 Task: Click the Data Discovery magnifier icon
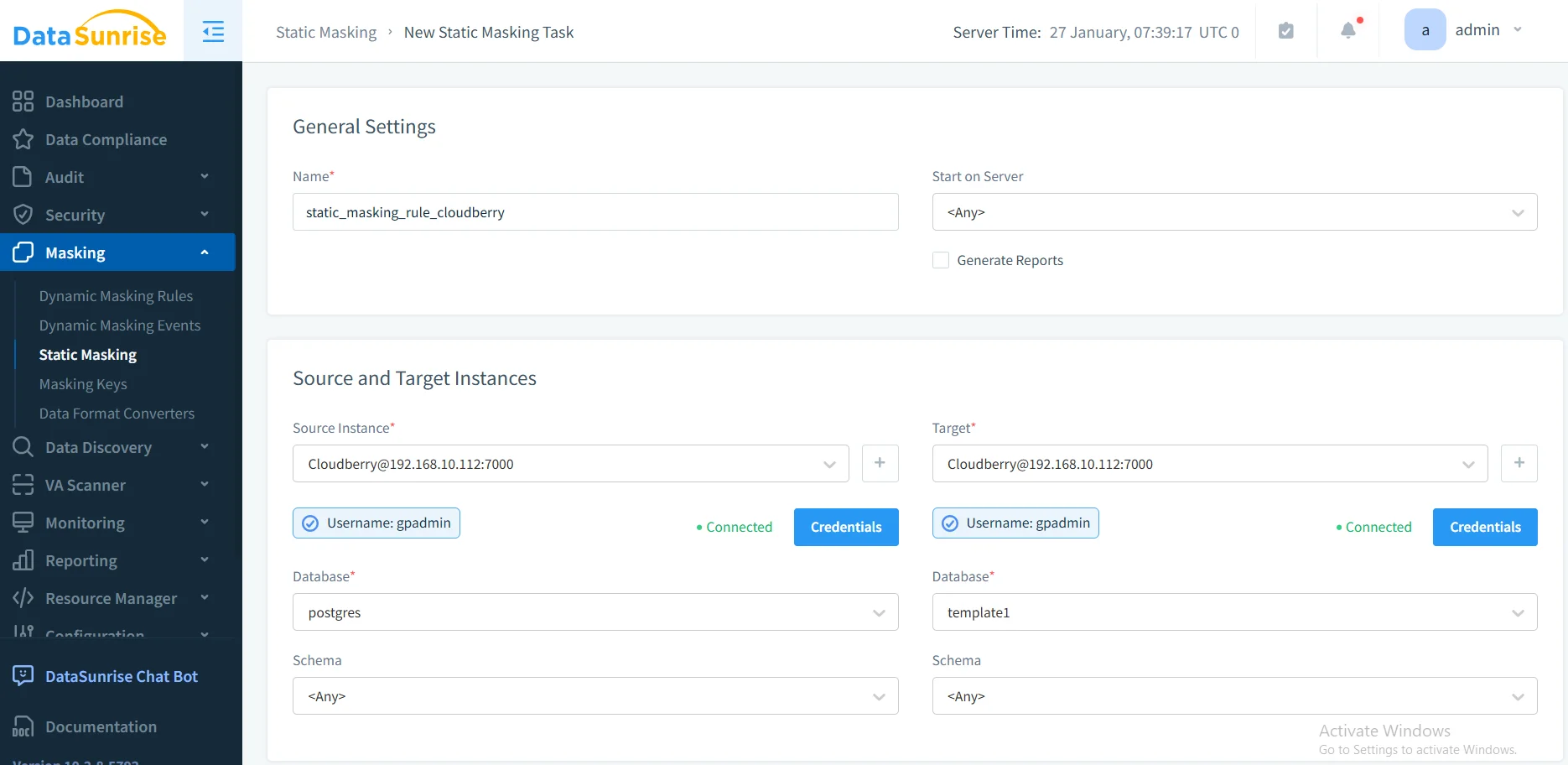point(23,447)
